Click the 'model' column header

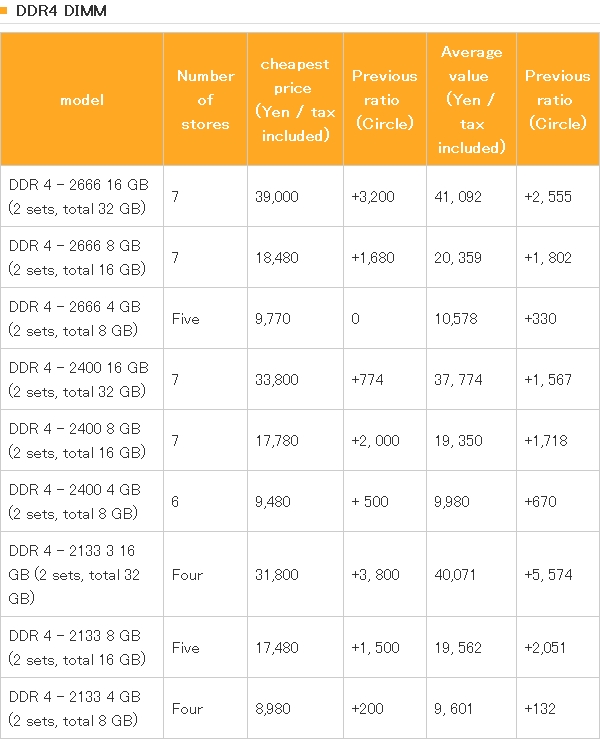82,99
